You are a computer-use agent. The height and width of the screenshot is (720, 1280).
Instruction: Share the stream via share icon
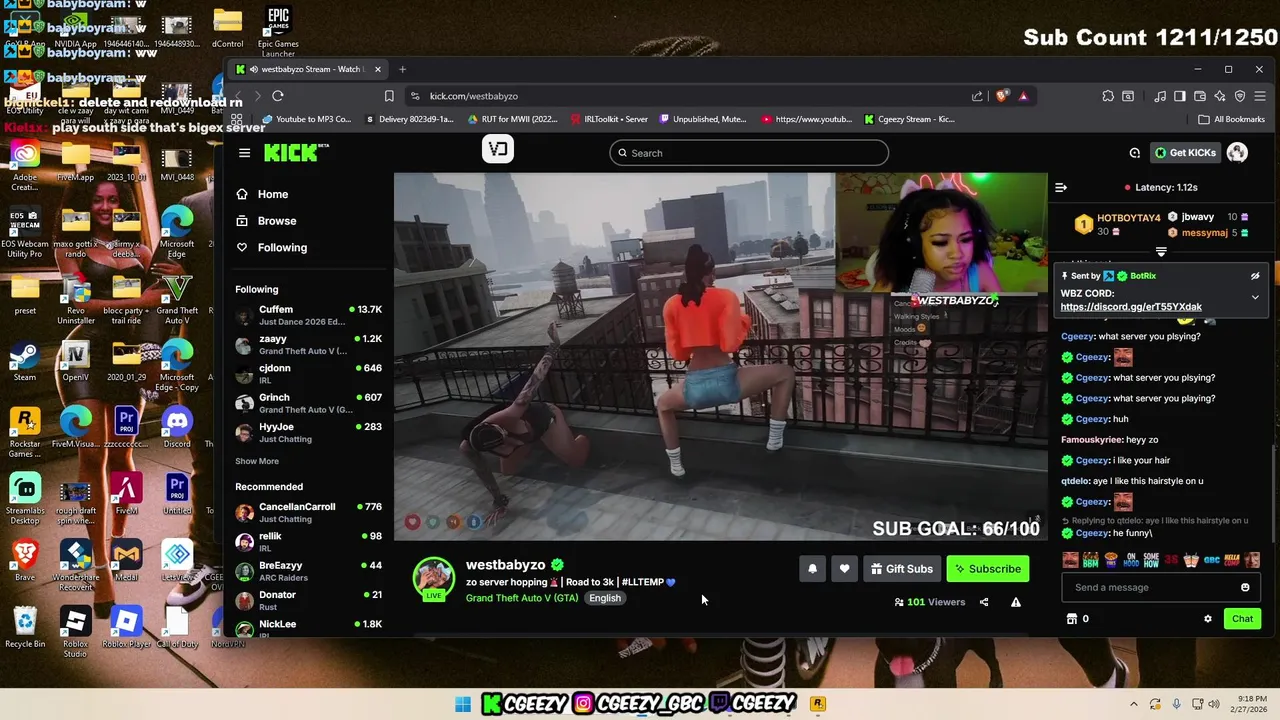tap(984, 602)
